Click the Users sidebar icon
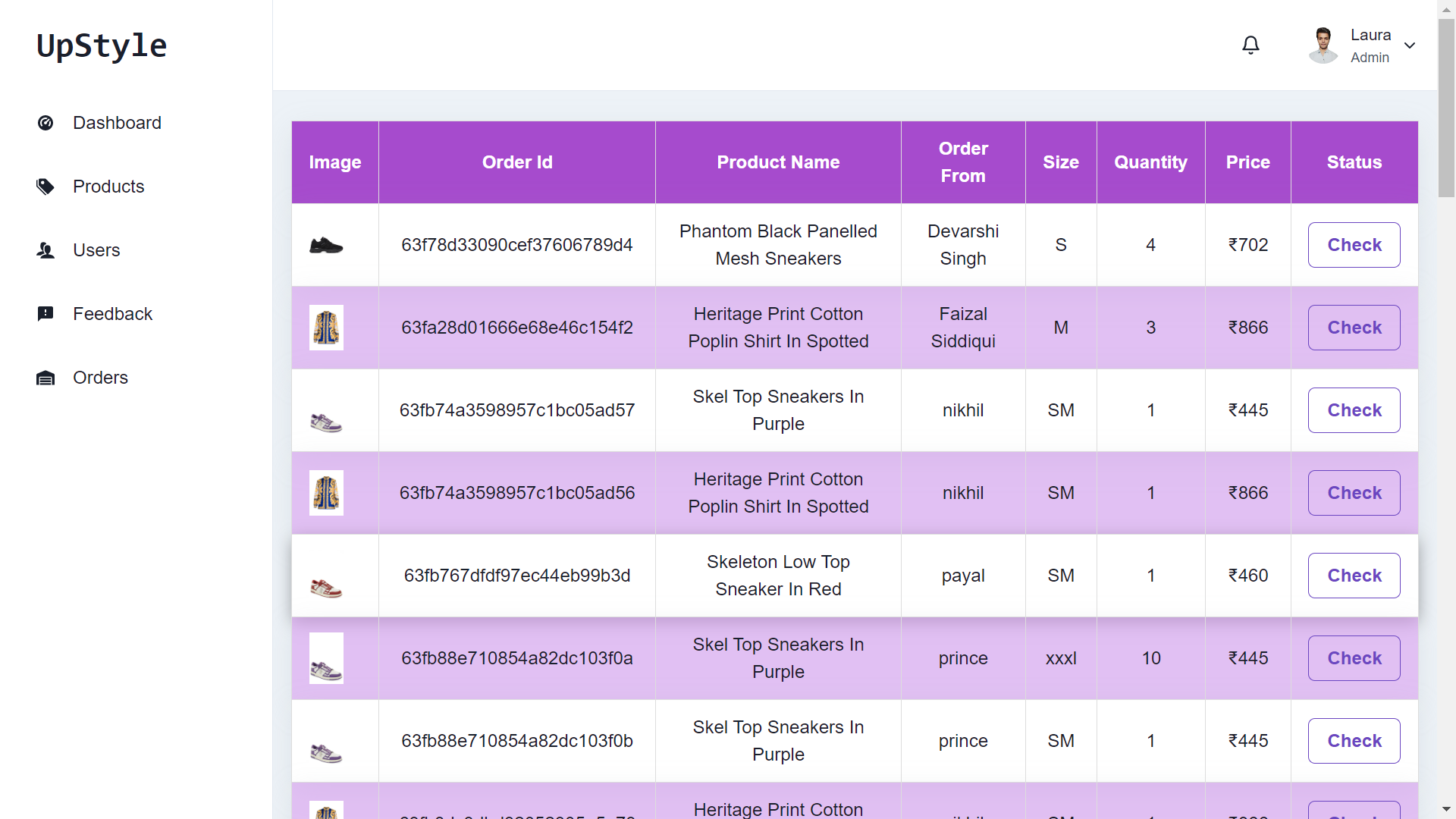The image size is (1456, 819). [45, 250]
